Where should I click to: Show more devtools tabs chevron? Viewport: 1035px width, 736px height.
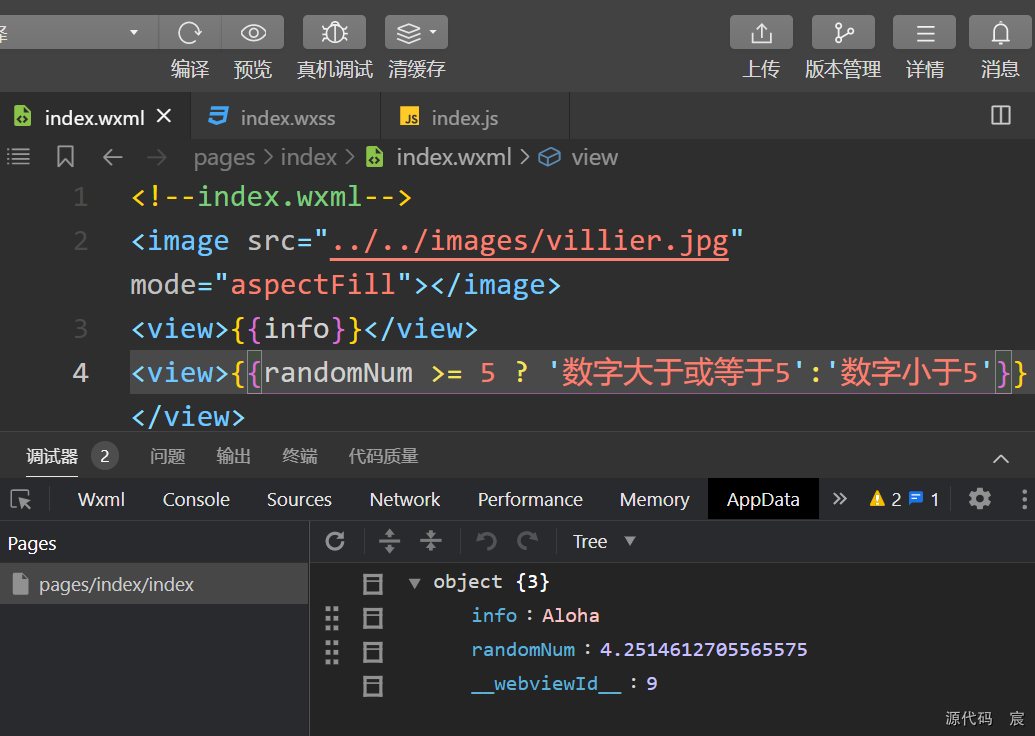pyautogui.click(x=840, y=498)
